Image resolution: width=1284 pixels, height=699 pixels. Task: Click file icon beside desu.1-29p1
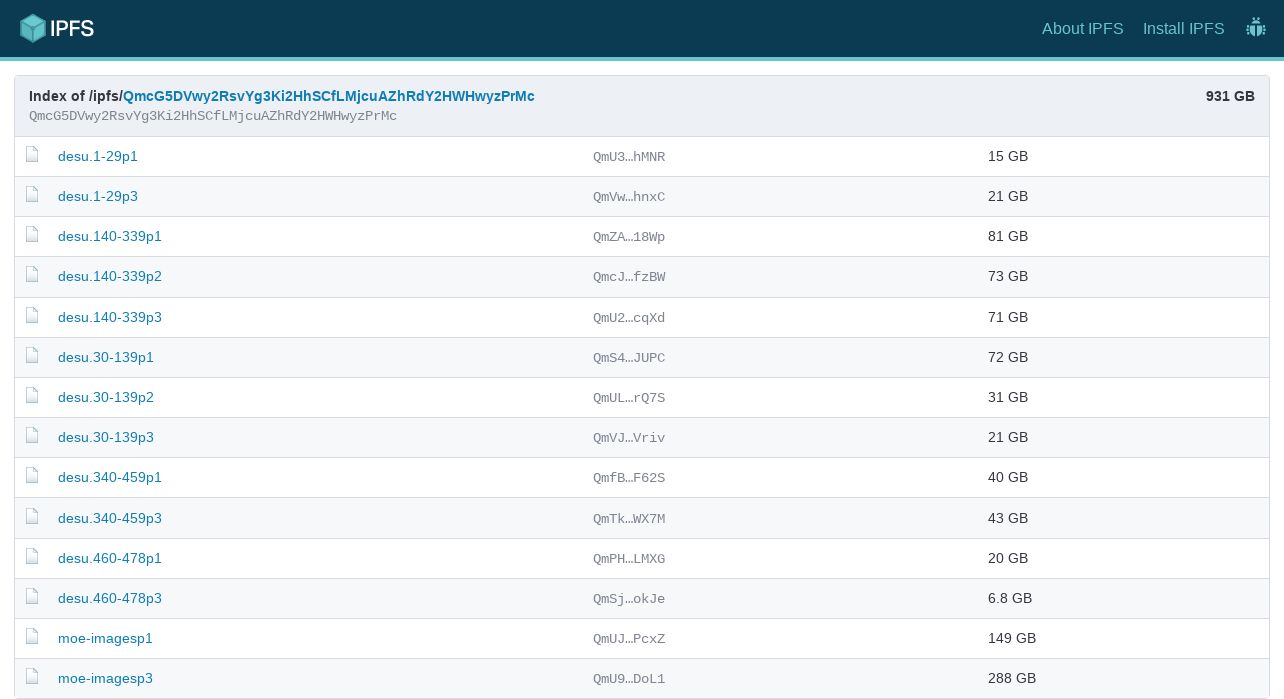pyautogui.click(x=33, y=155)
